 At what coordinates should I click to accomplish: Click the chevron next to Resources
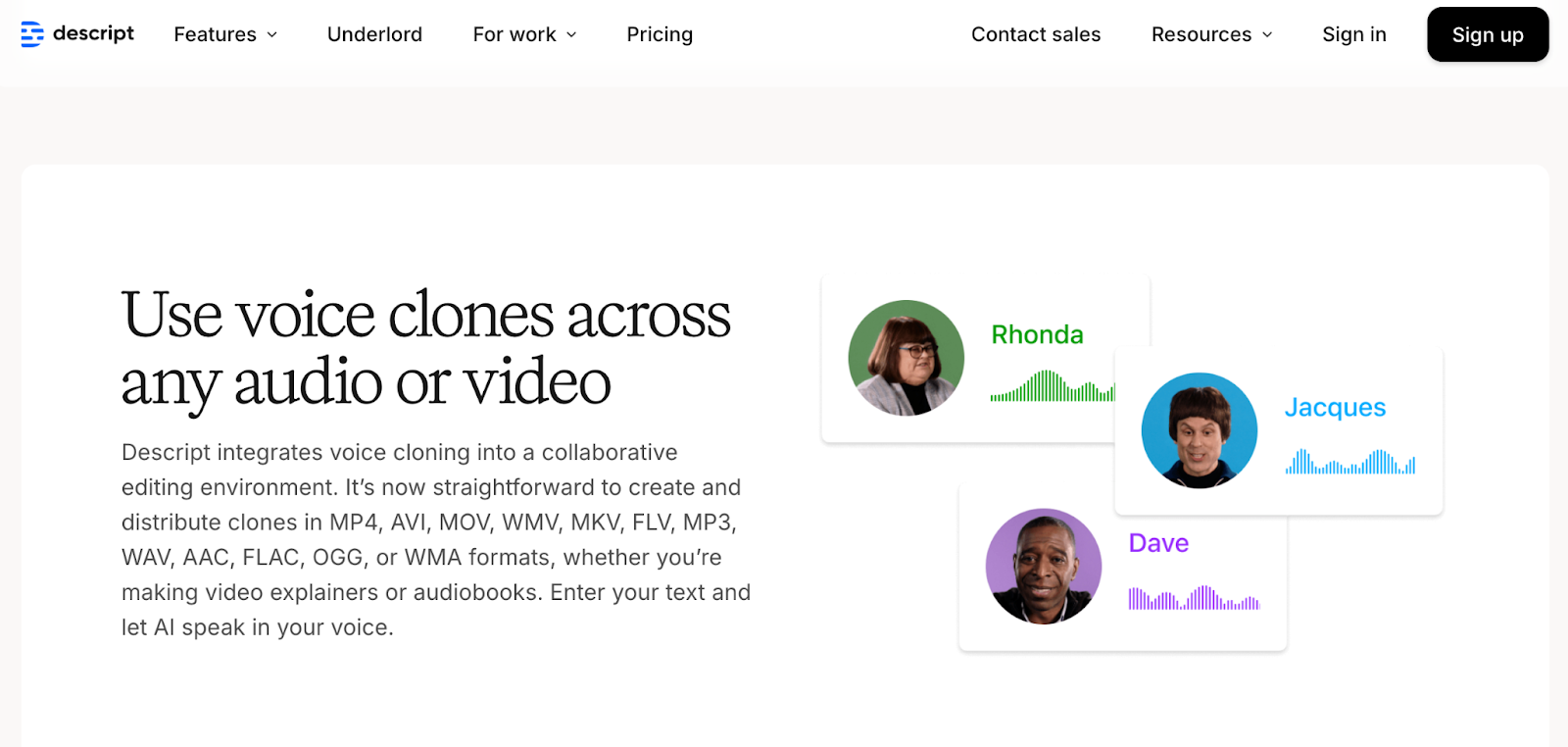point(1267,35)
